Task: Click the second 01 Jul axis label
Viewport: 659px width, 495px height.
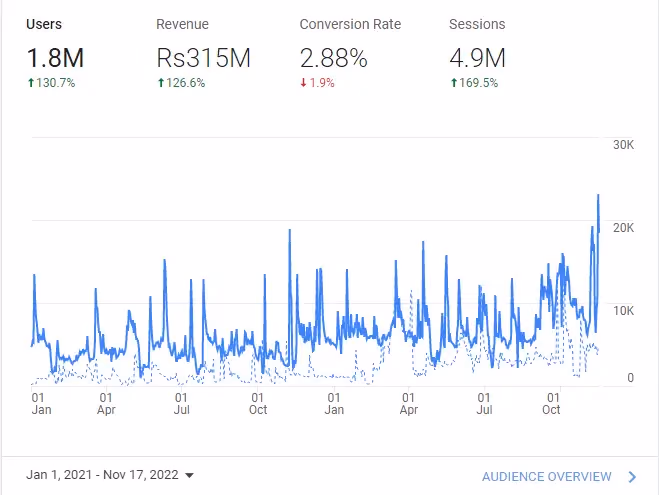Action: (x=484, y=403)
